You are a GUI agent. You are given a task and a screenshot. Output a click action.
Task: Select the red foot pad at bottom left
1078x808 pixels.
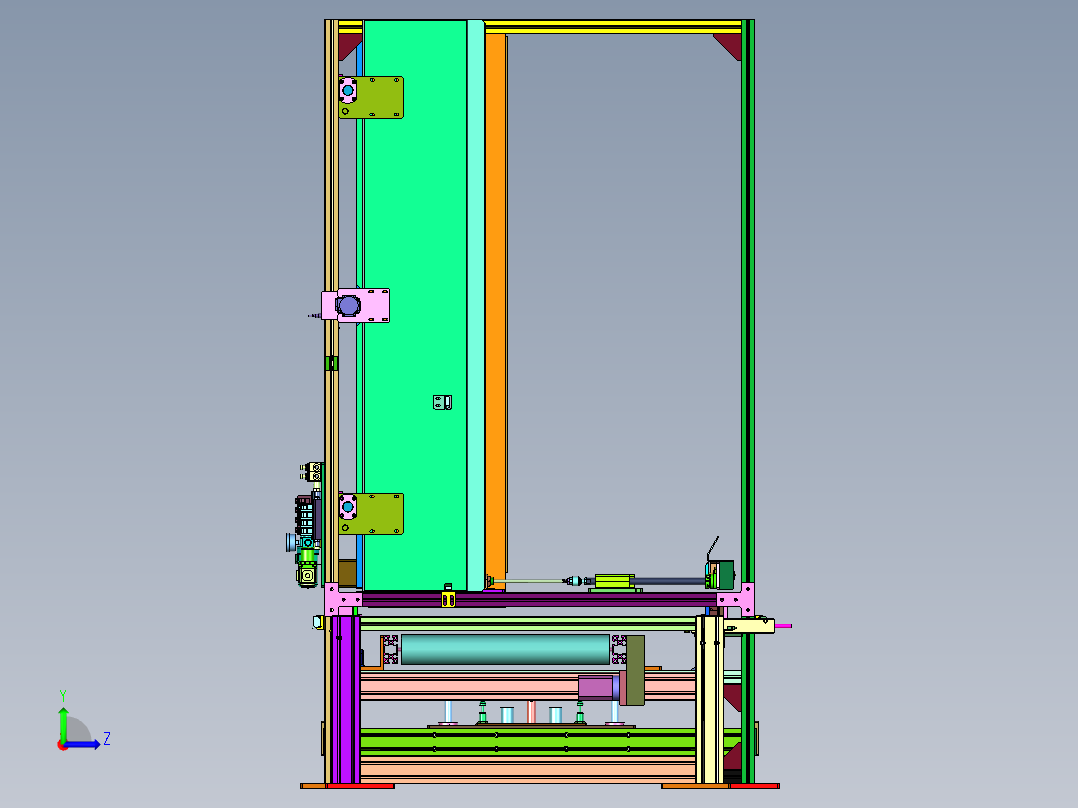pyautogui.click(x=359, y=786)
